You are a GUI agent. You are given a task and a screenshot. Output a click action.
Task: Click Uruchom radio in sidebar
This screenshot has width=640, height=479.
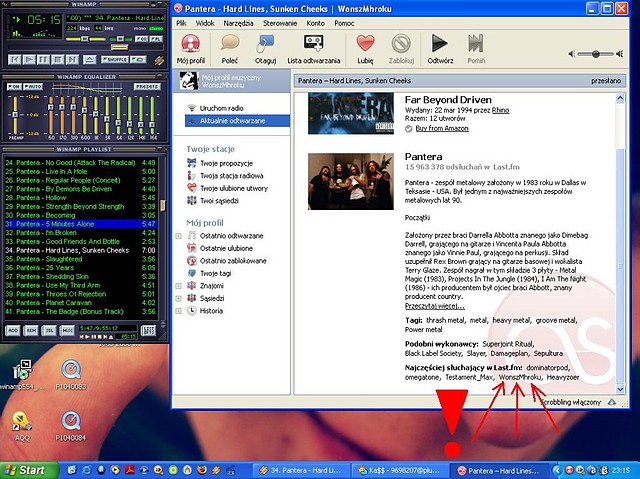221,108
